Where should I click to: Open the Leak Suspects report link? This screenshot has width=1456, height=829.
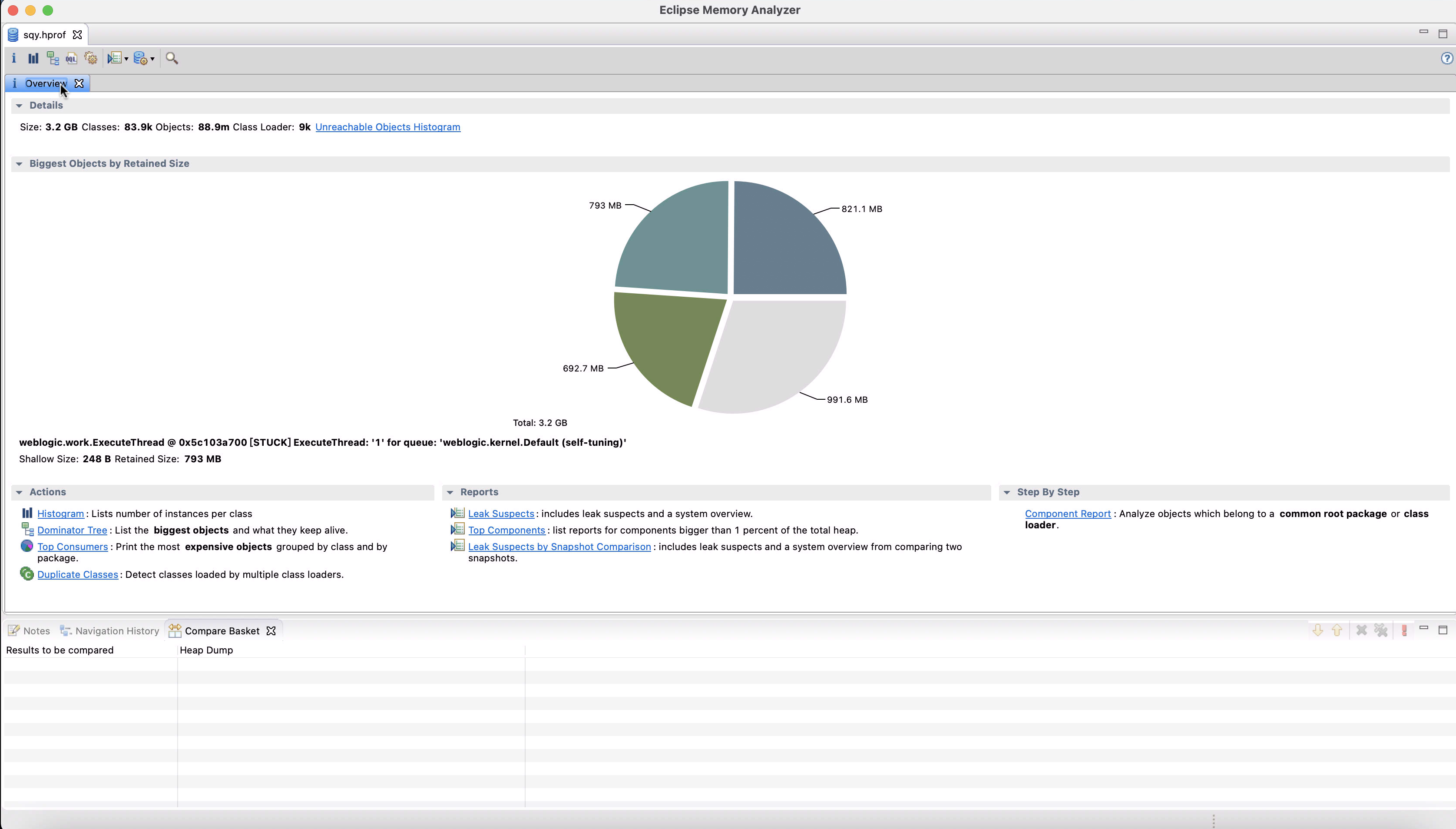coord(501,514)
